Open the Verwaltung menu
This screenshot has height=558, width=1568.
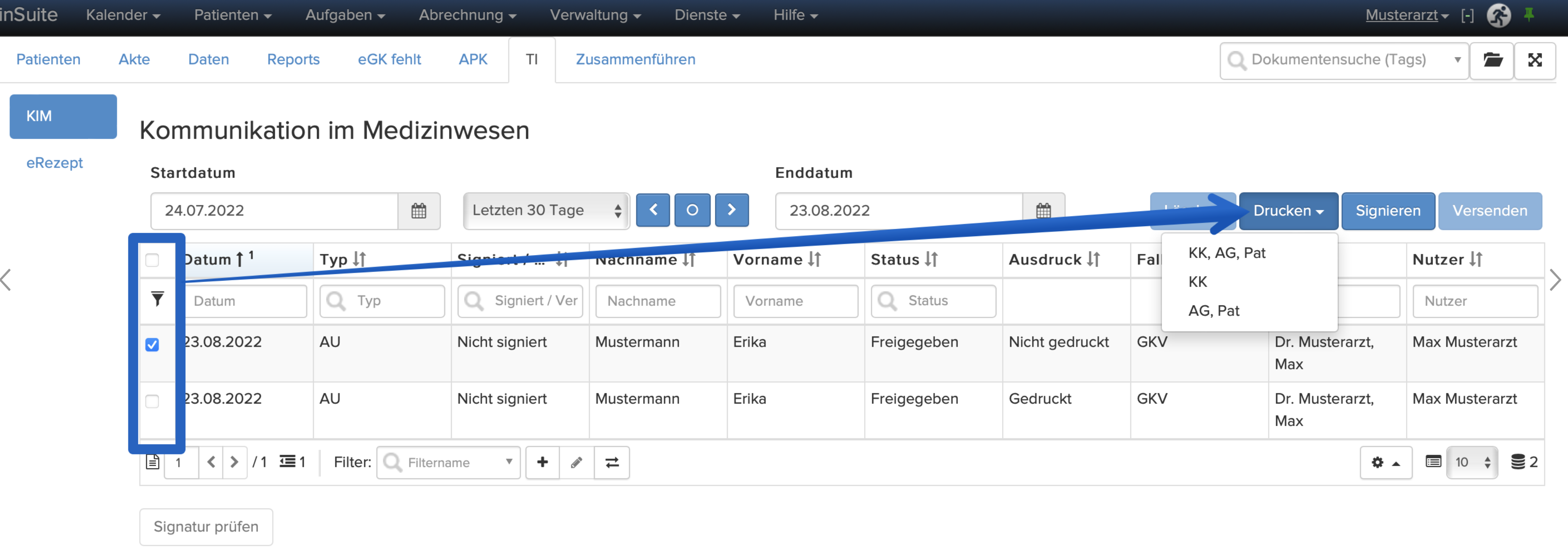(x=595, y=15)
